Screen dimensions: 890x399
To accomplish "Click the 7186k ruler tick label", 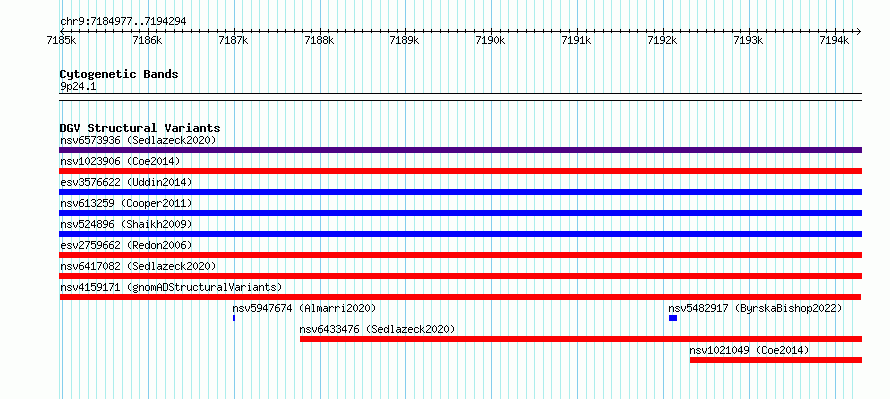I will click(147, 40).
